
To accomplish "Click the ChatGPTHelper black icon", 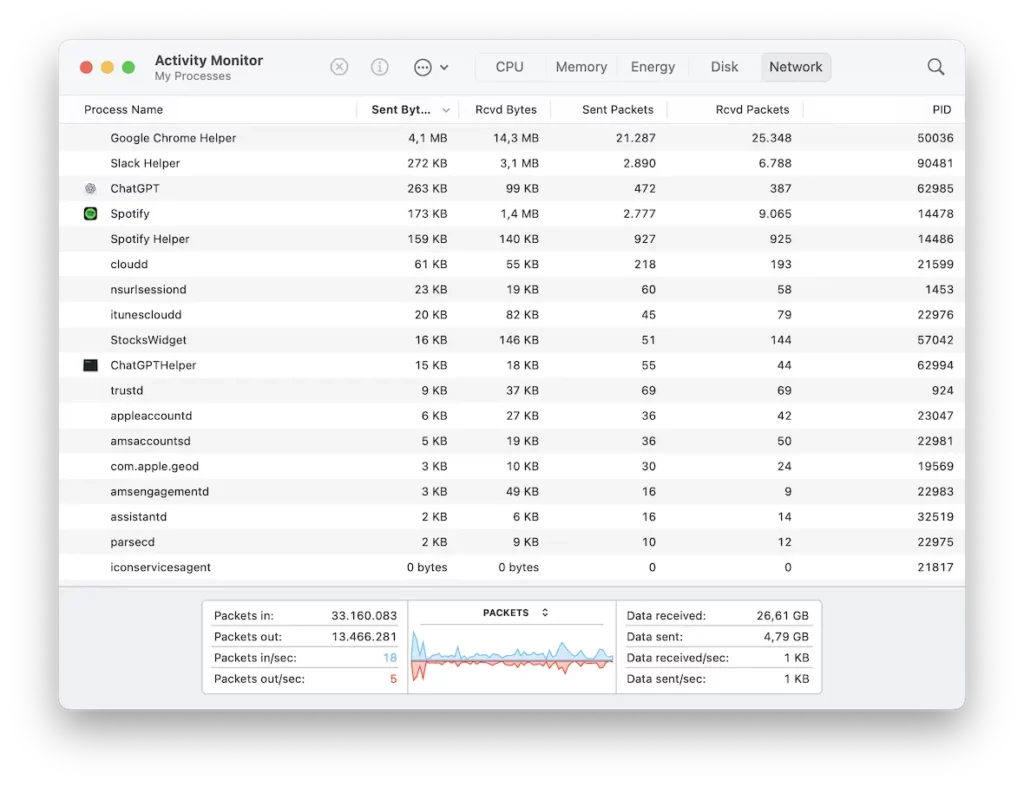I will tap(91, 365).
